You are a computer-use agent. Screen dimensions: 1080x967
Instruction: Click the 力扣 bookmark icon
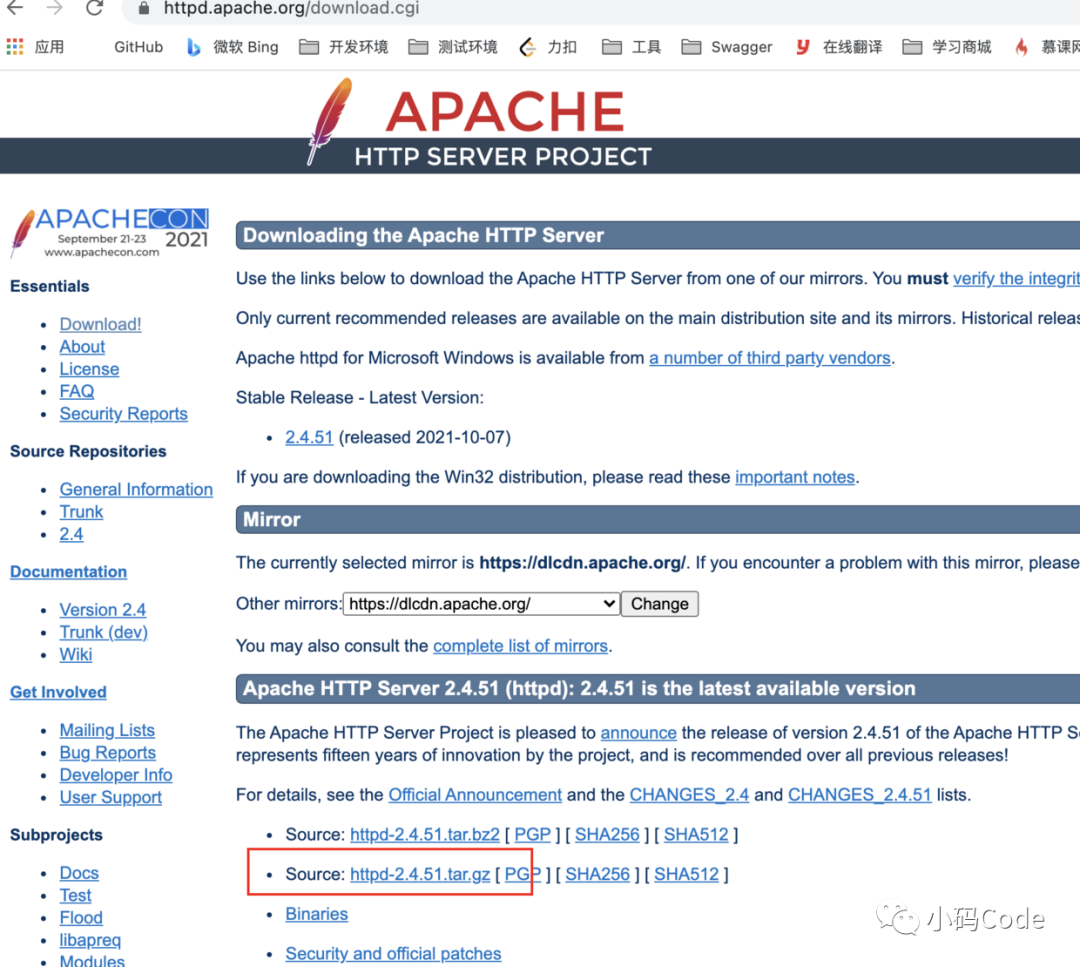tap(527, 46)
